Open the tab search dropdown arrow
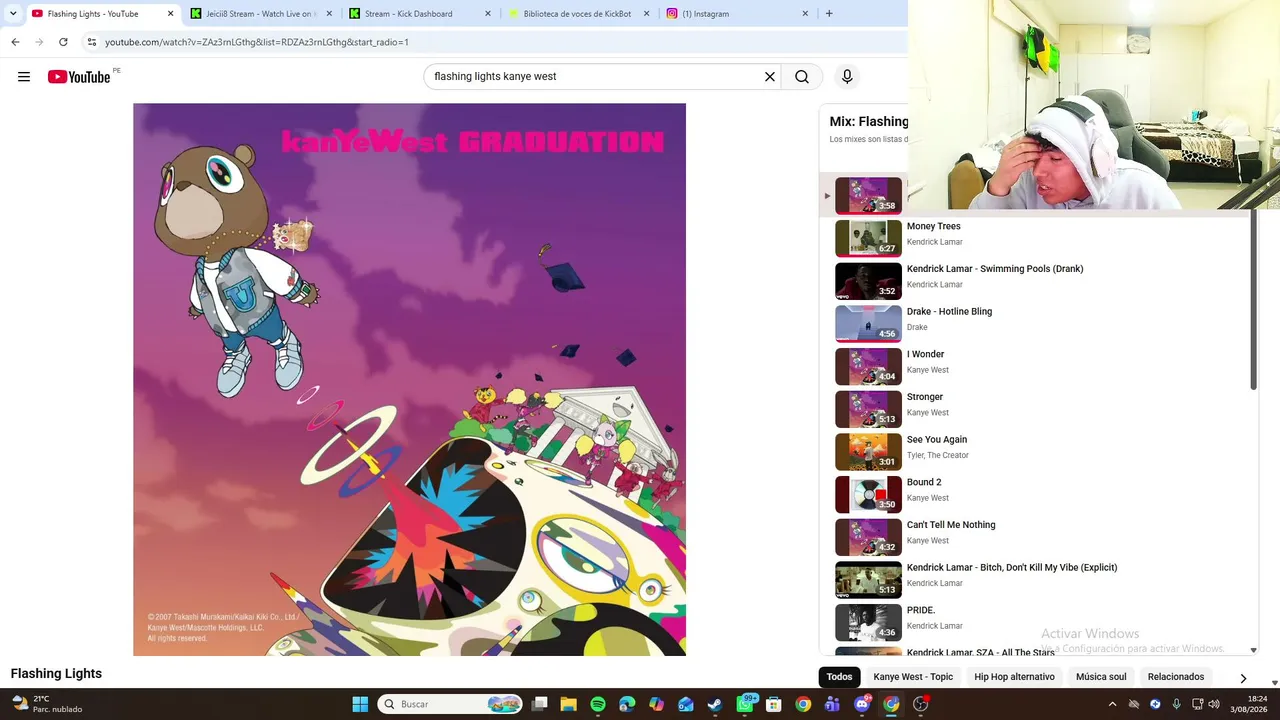 coord(13,14)
